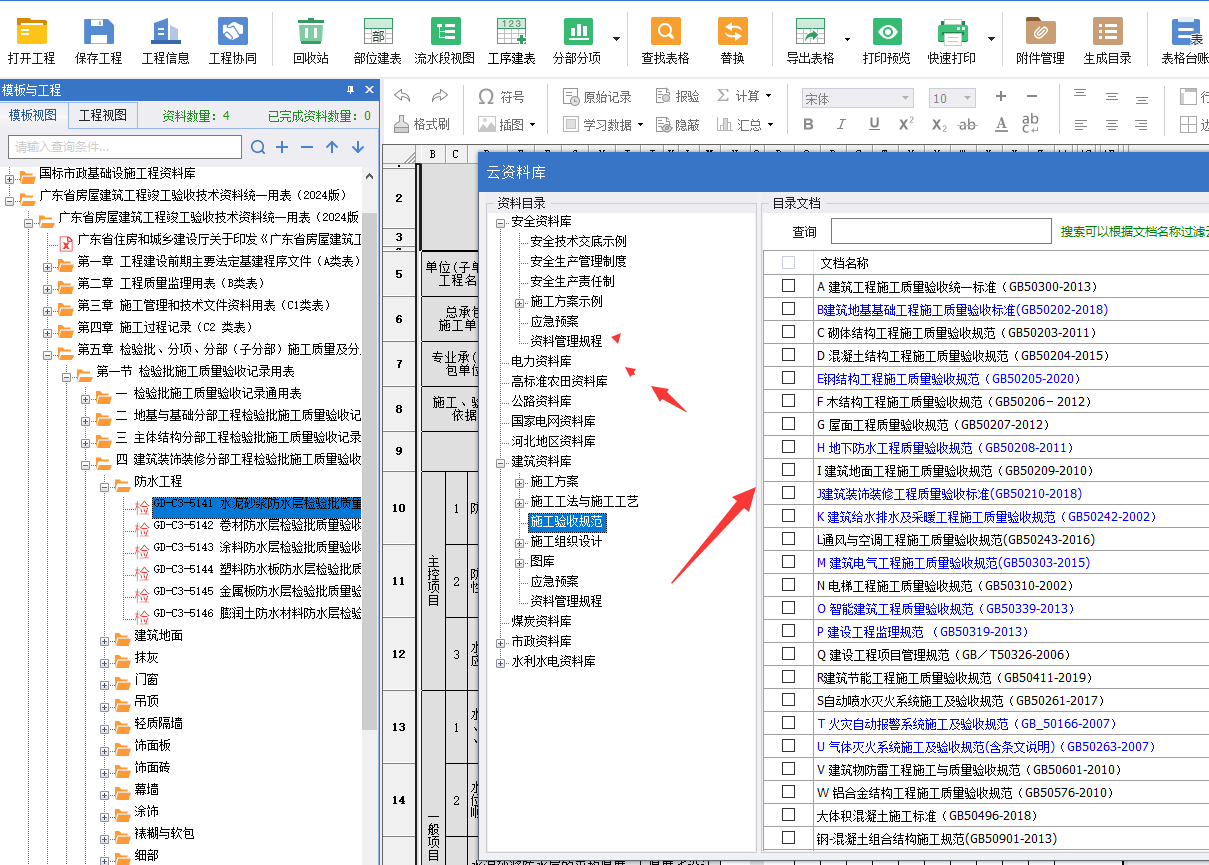Open 打印预览 print preview

point(886,32)
